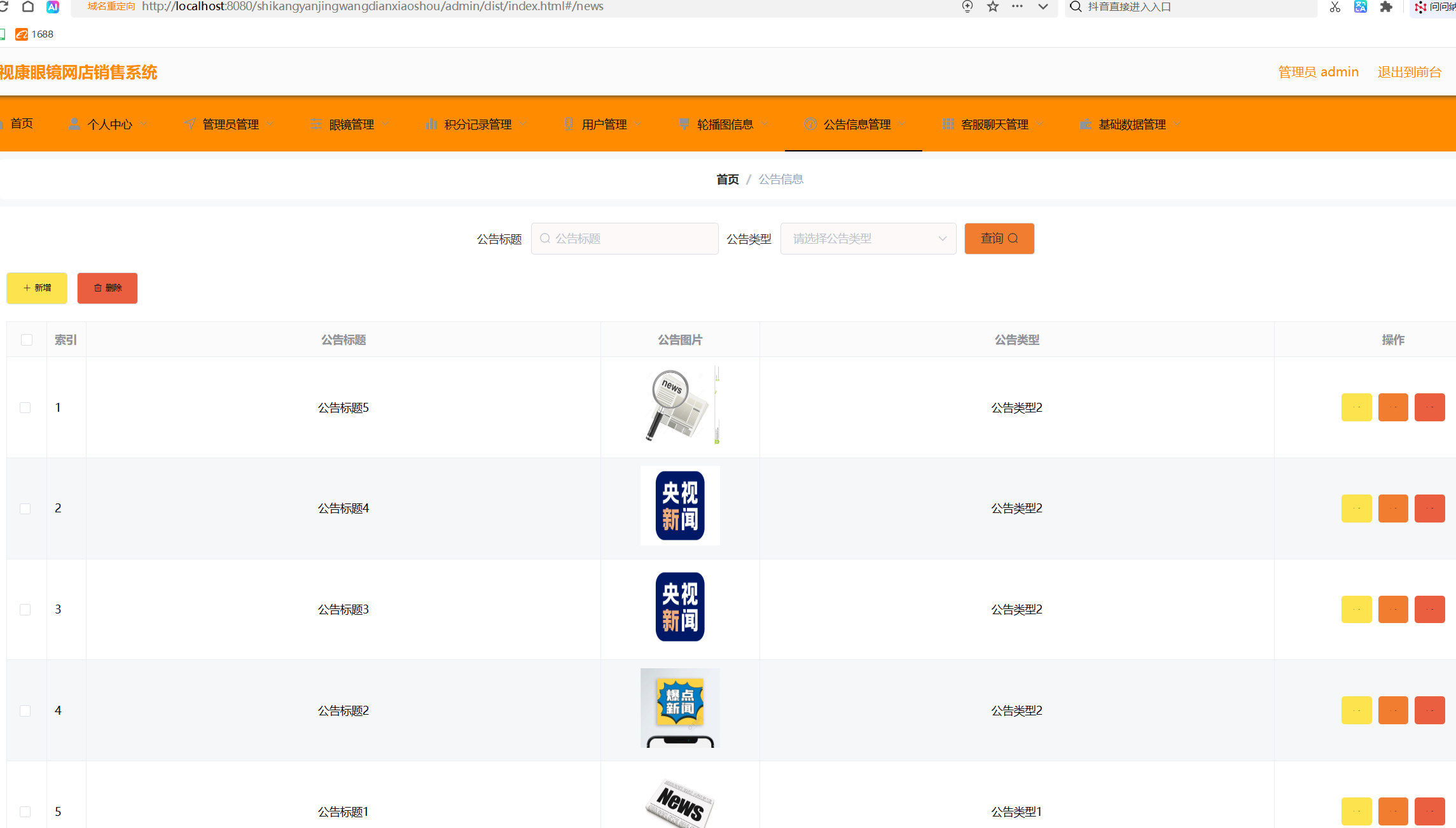Open the browser translate icon
Image resolution: width=1456 pixels, height=828 pixels.
point(1360,6)
